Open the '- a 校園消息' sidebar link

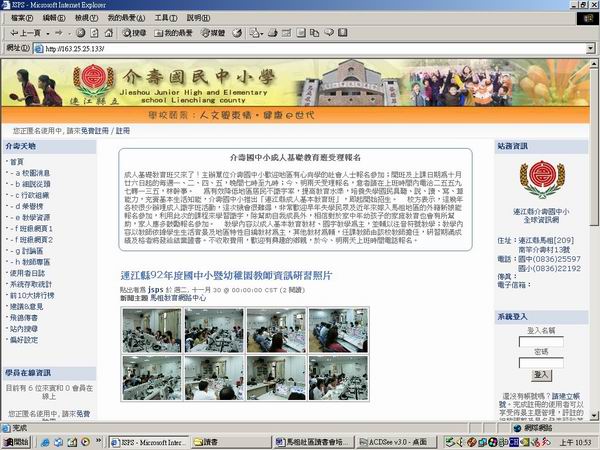[30, 173]
